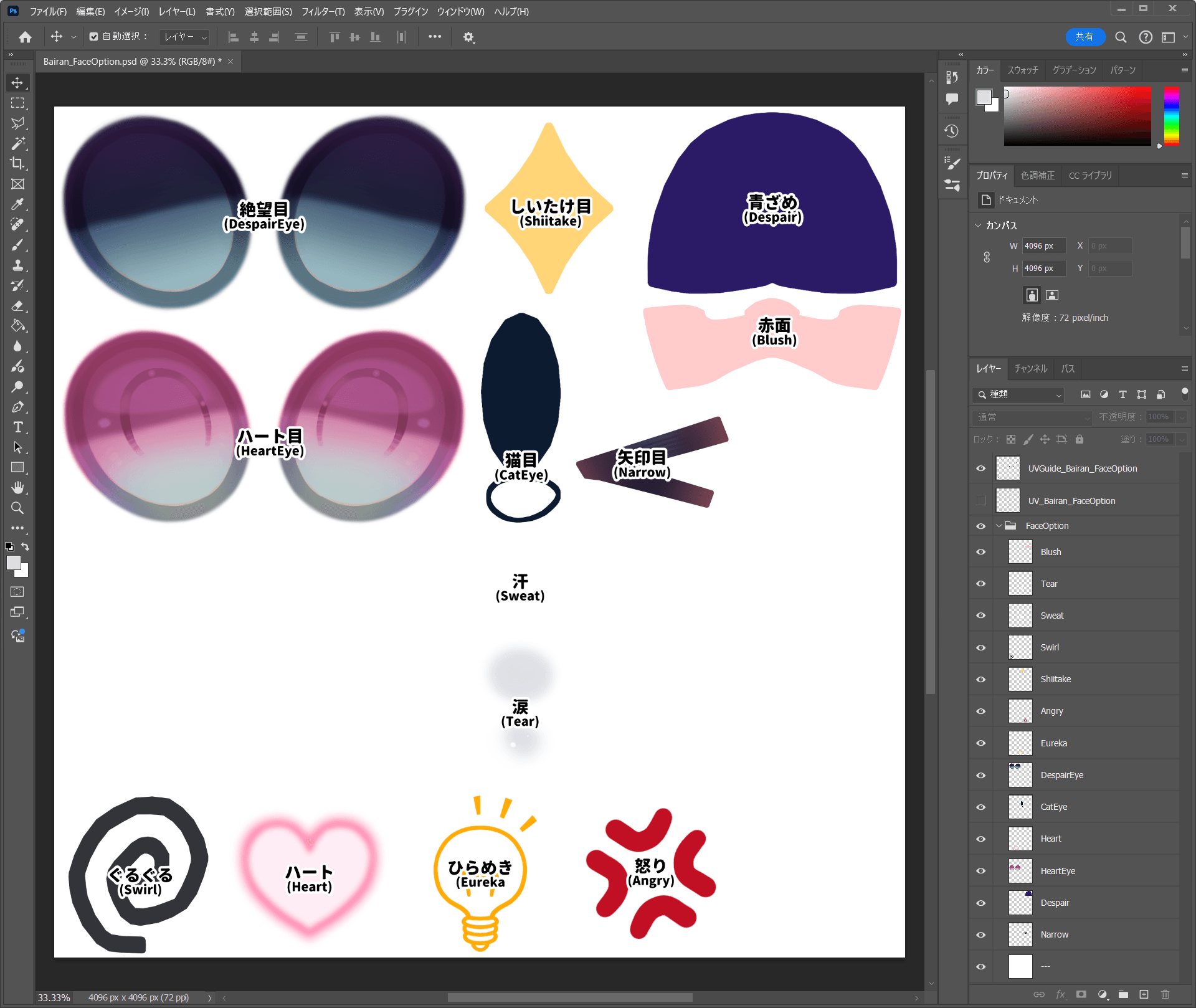Open the options bar gear settings

468,37
